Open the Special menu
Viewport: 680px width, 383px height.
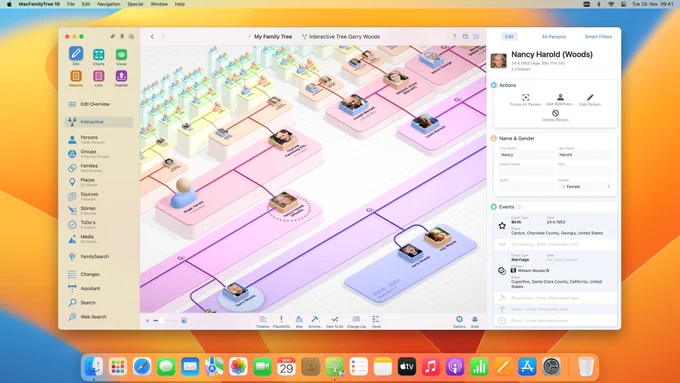pos(135,4)
